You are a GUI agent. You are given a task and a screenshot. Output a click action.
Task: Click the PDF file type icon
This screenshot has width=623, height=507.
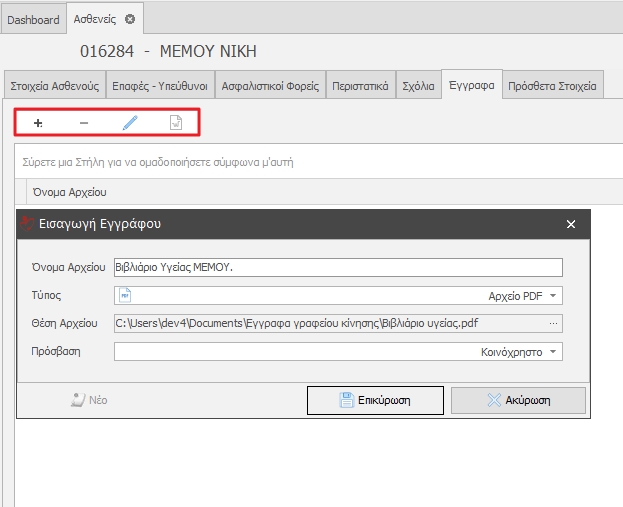click(x=125, y=296)
